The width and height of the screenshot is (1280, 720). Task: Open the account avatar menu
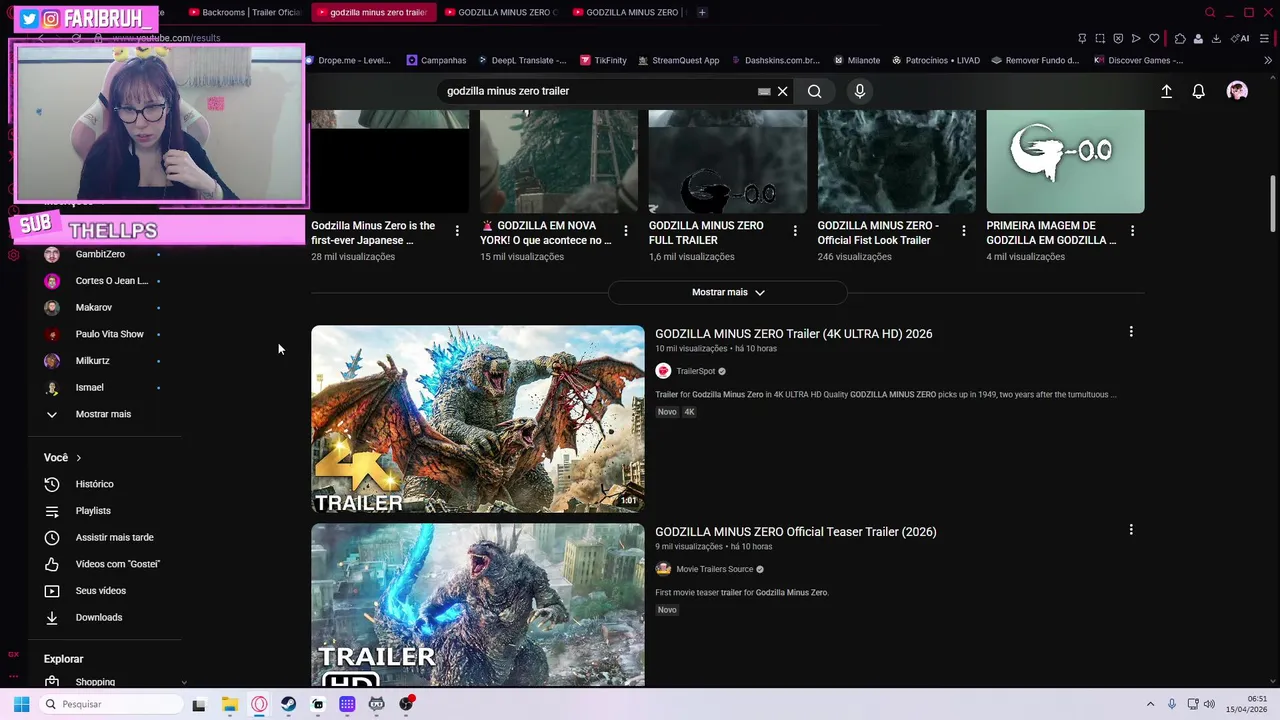1237,91
